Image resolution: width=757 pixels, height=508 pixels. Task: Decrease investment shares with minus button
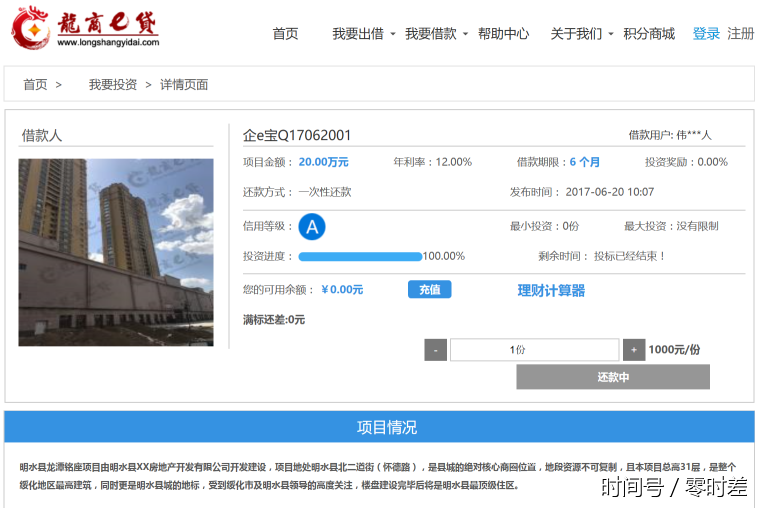tap(436, 350)
